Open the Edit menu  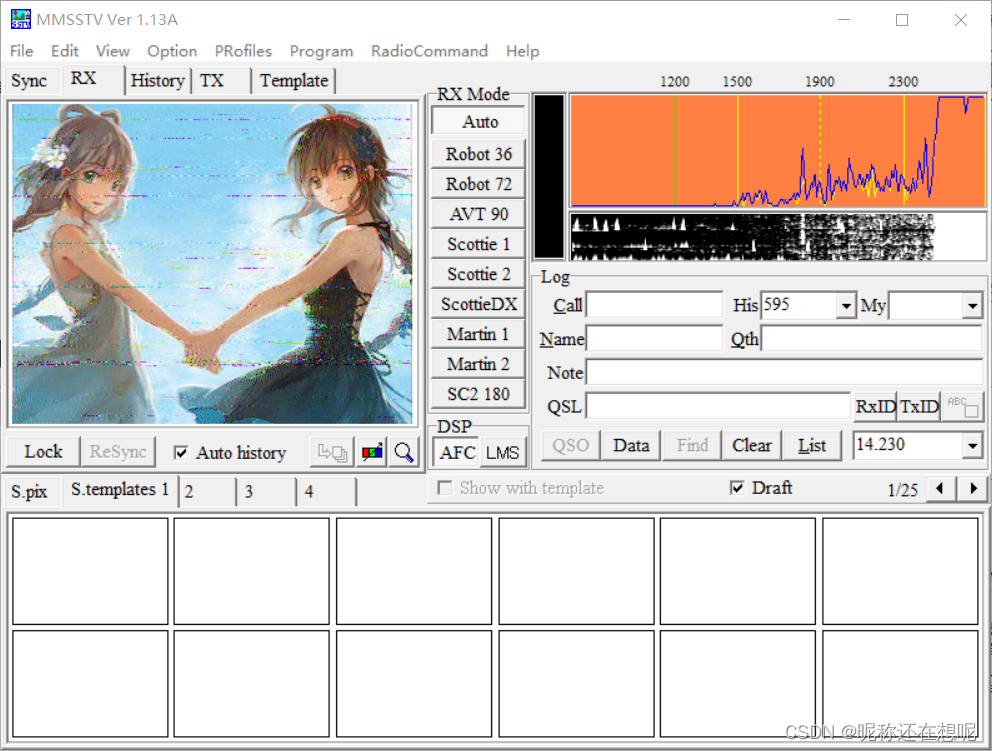pos(65,51)
